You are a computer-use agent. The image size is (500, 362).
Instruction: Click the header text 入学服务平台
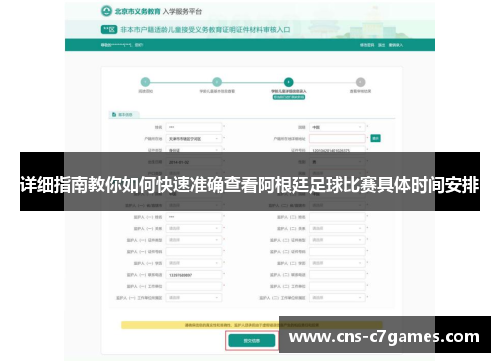point(182,12)
